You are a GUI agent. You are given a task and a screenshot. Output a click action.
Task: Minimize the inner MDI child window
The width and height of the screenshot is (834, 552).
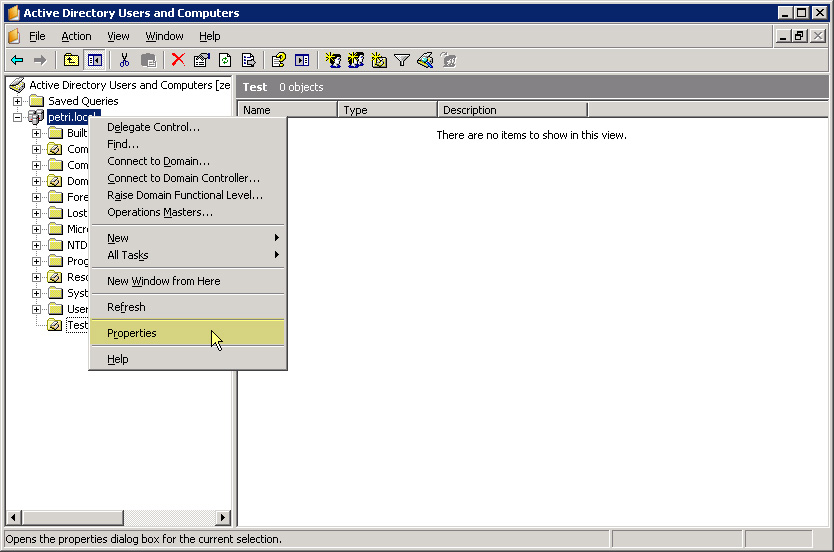783,36
